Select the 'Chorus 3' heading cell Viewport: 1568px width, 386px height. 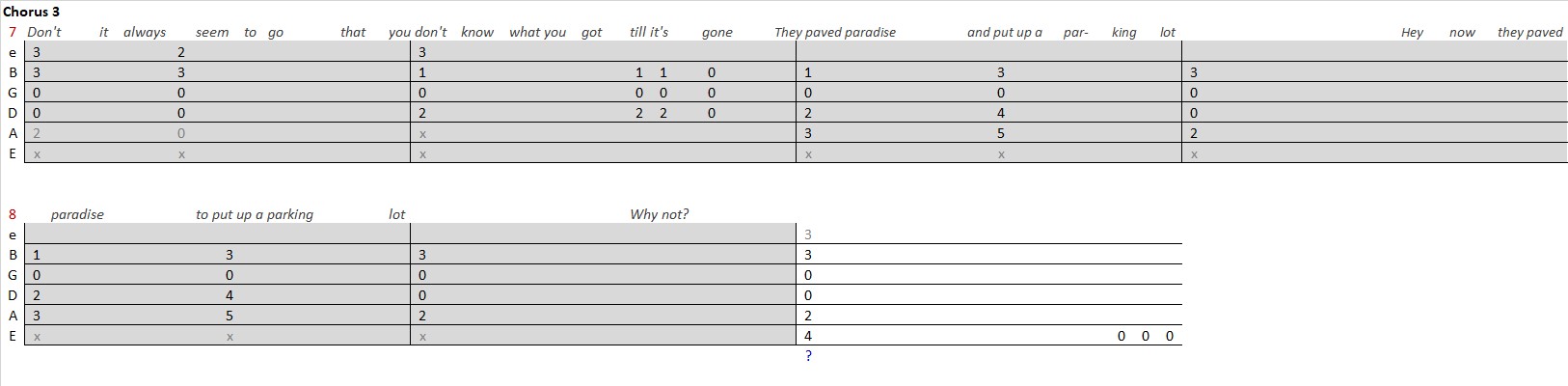tap(31, 13)
